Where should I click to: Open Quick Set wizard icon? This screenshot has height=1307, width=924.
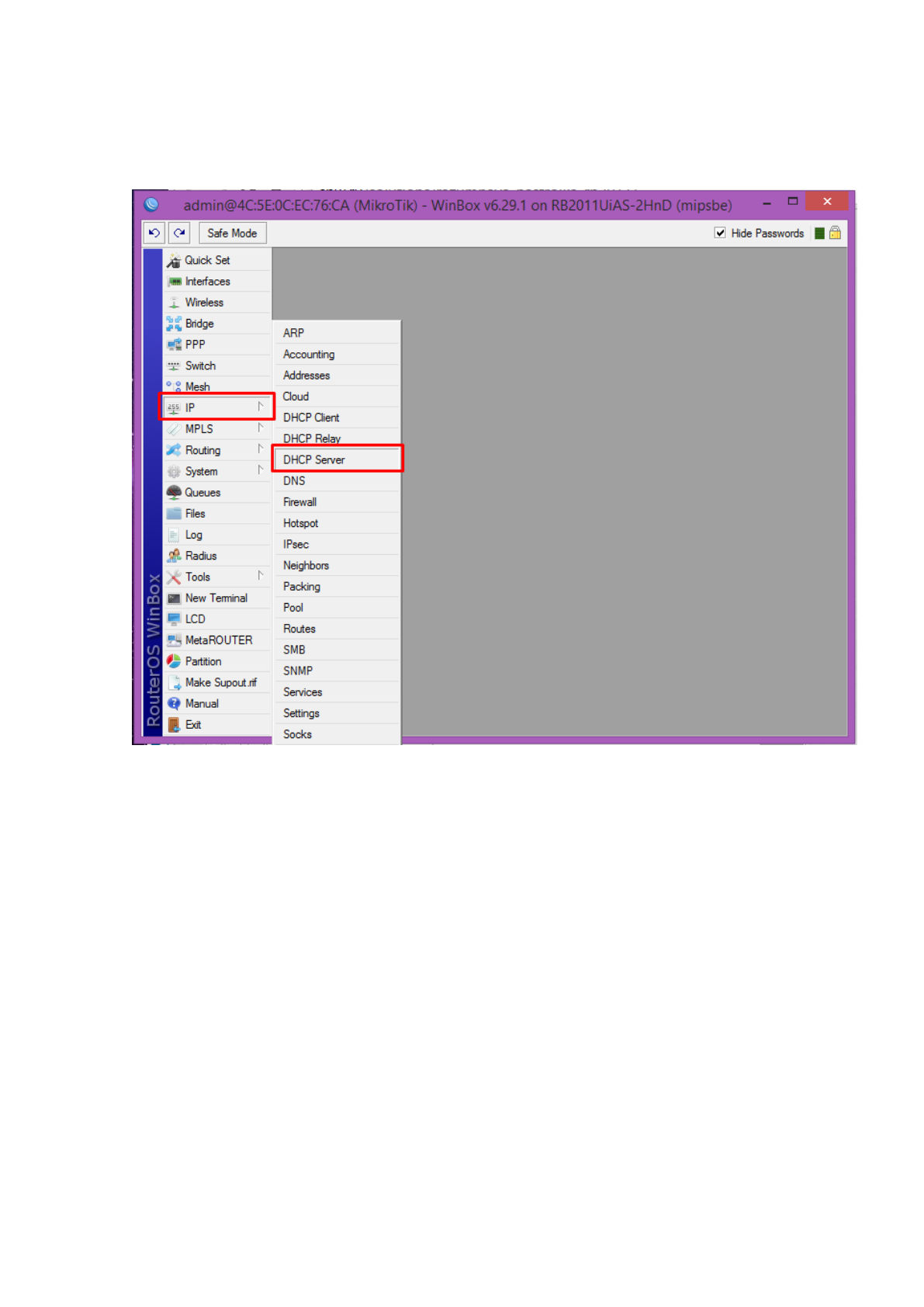pyautogui.click(x=174, y=261)
